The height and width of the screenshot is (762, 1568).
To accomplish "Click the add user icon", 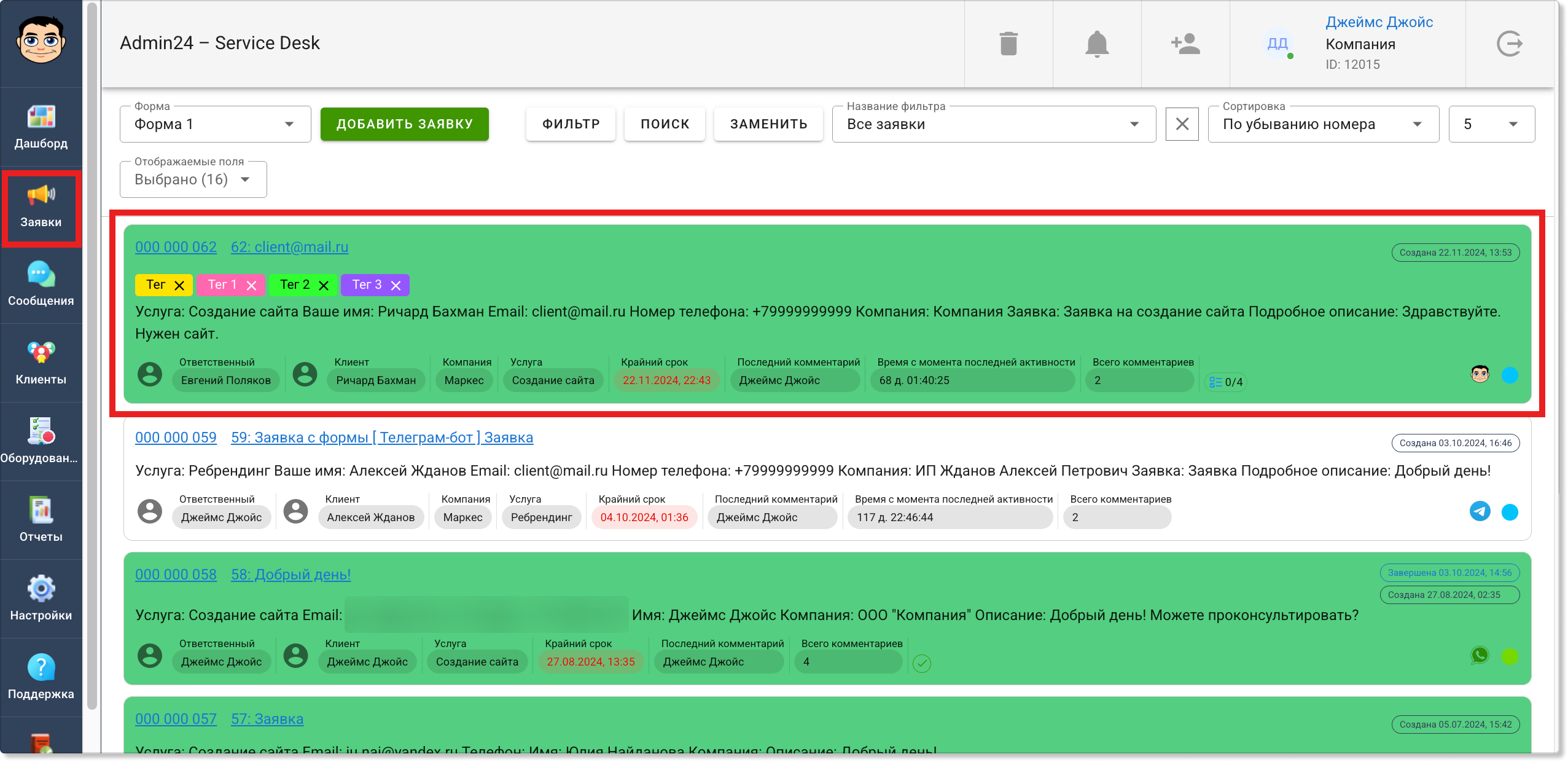I will click(x=1185, y=44).
